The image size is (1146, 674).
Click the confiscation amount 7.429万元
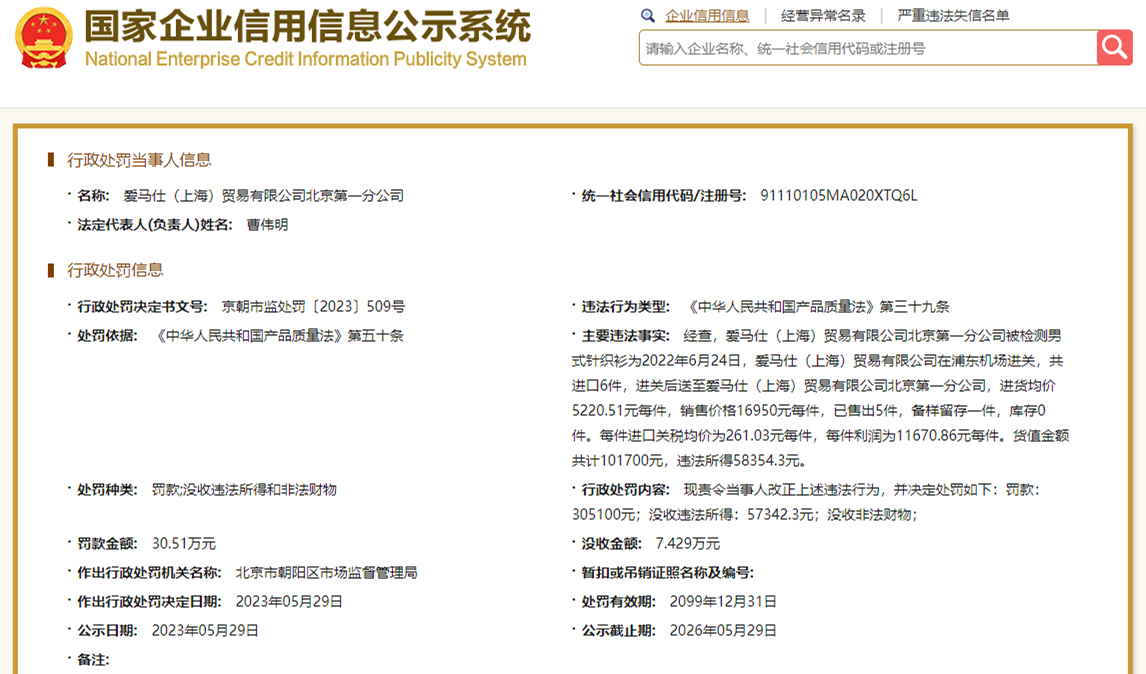(688, 544)
